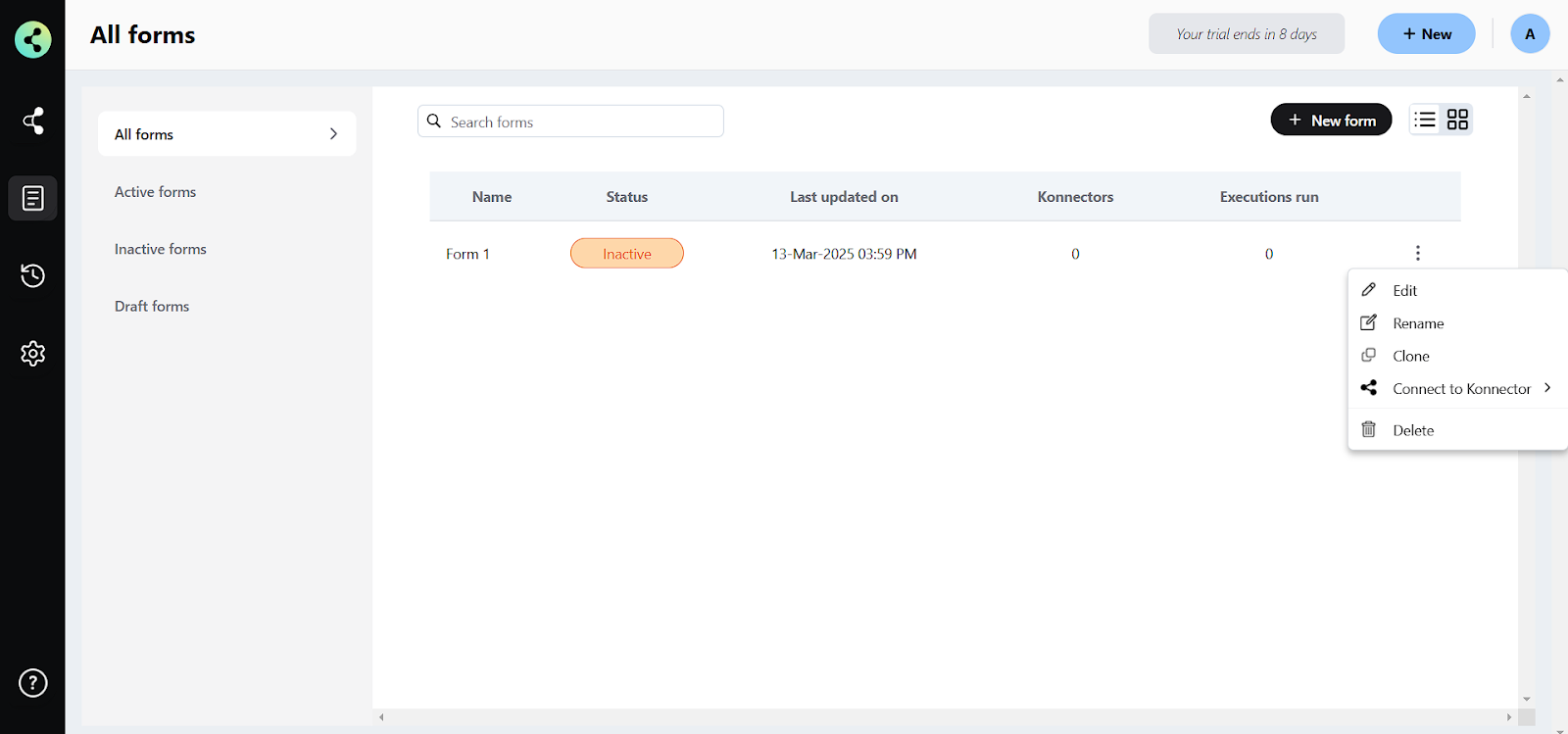Click the inner vertical scrollbar down arrow

[1527, 700]
